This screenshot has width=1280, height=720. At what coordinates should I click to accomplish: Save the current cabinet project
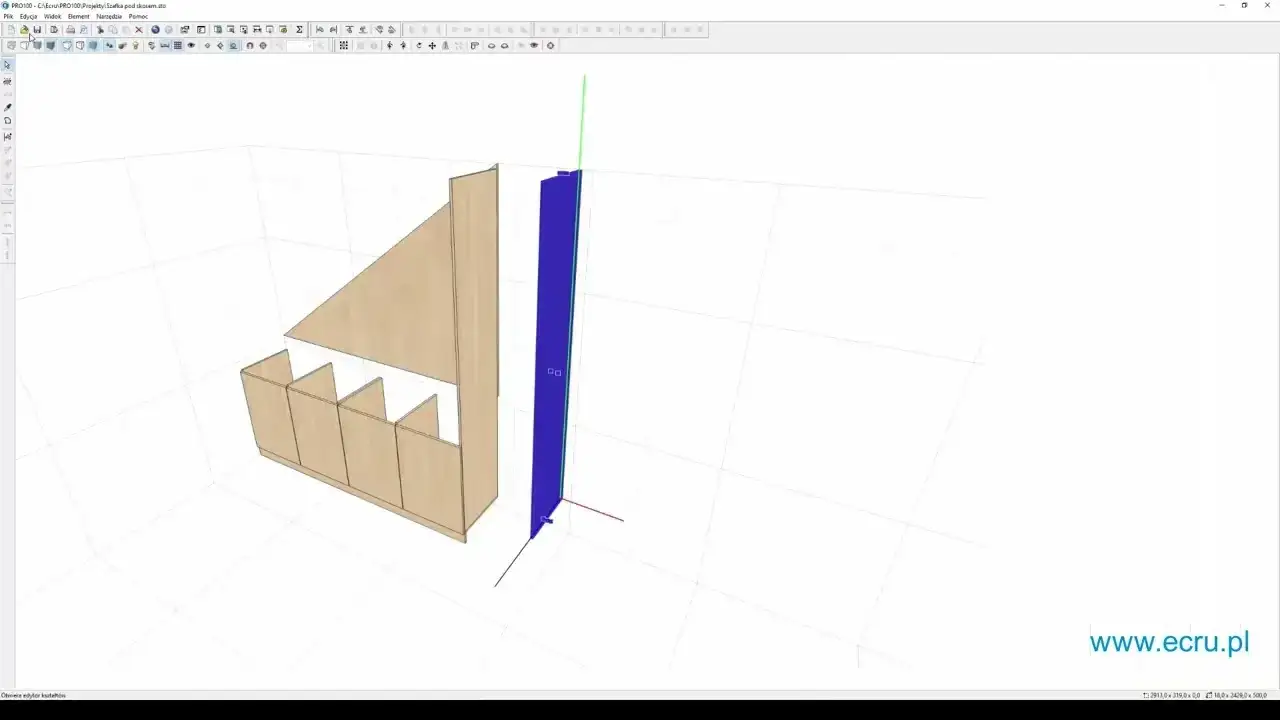(37, 29)
